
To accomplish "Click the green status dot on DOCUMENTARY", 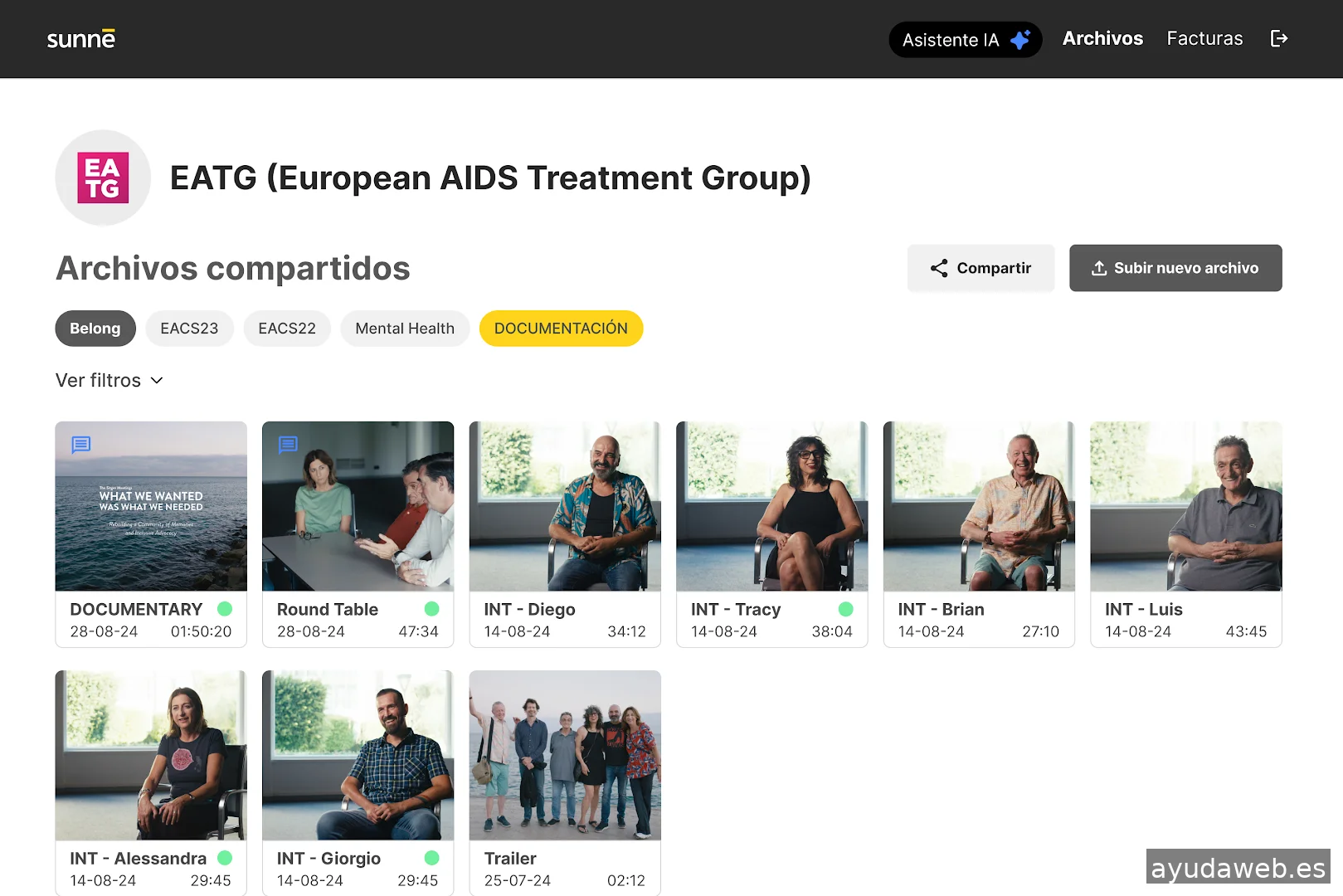I will coord(225,609).
